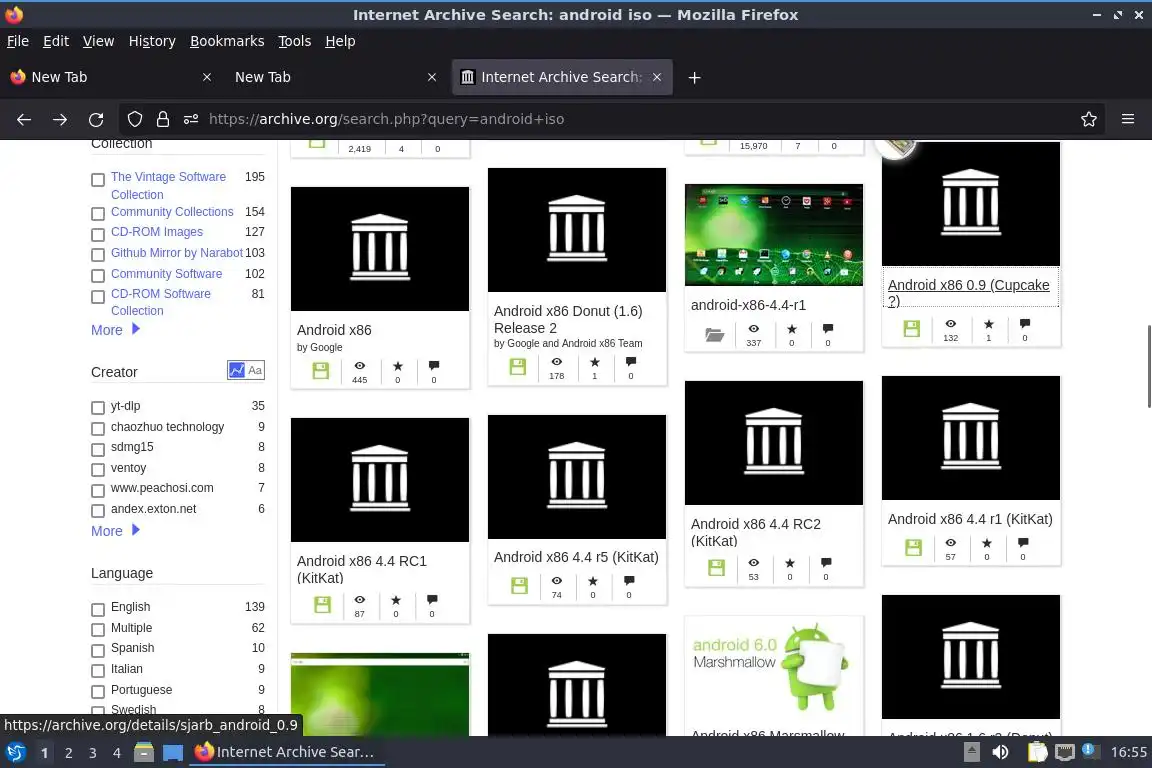The height and width of the screenshot is (768, 1152).
Task: Open the Edit menu
Action: pyautogui.click(x=56, y=41)
